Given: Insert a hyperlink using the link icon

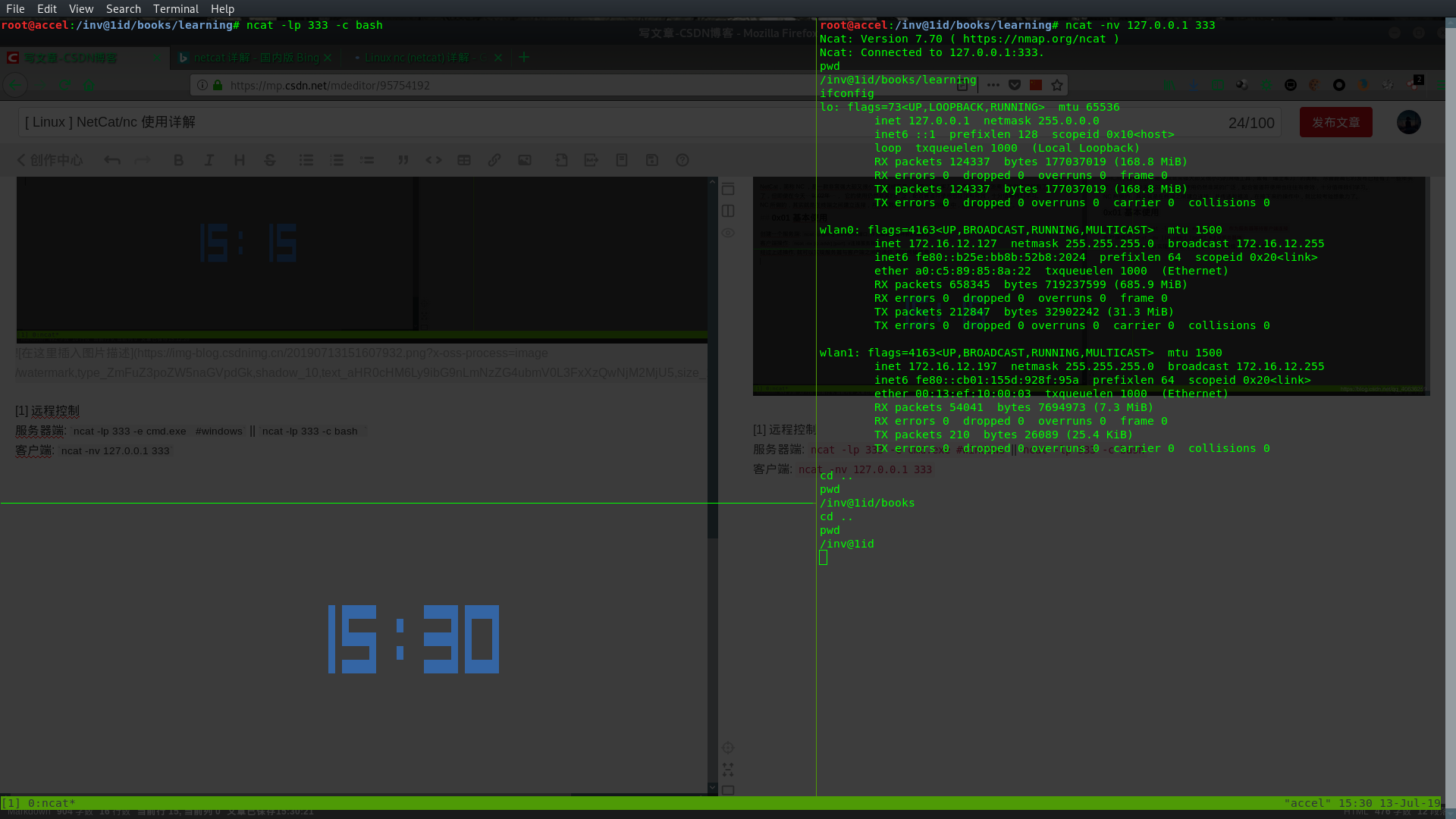Looking at the screenshot, I should (x=494, y=160).
